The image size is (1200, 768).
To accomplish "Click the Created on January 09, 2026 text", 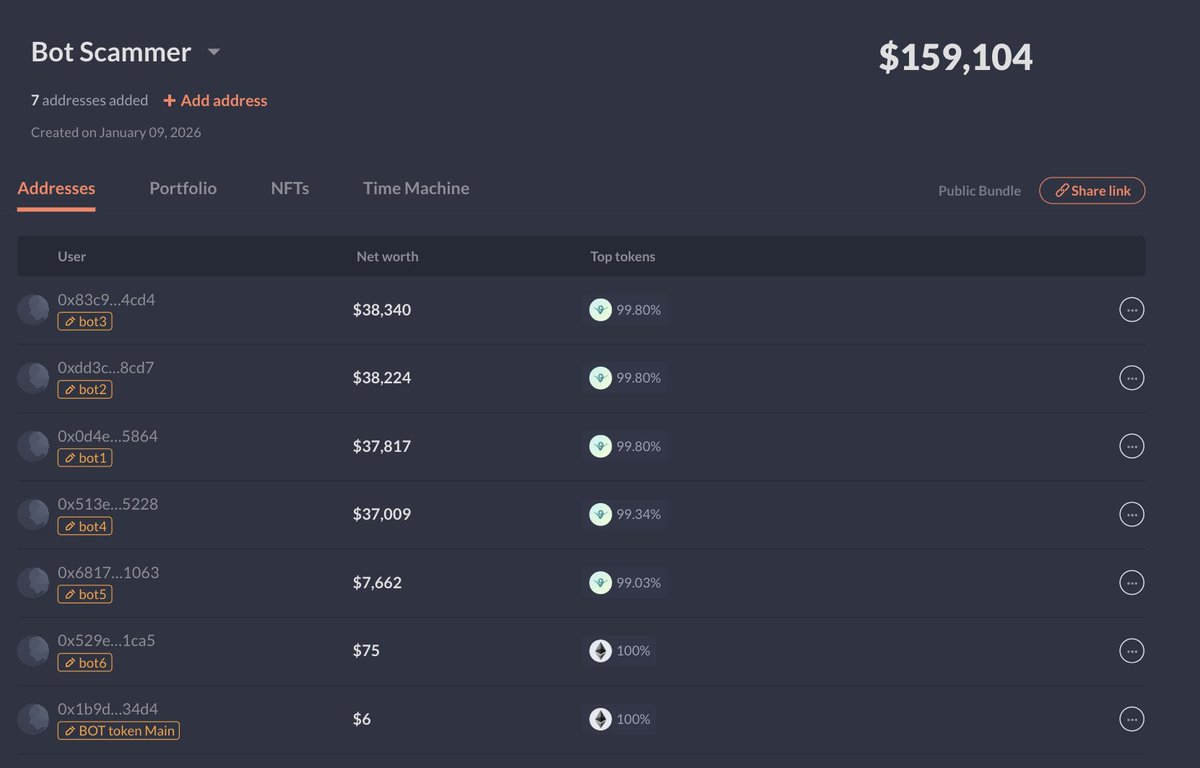I will click(x=116, y=132).
